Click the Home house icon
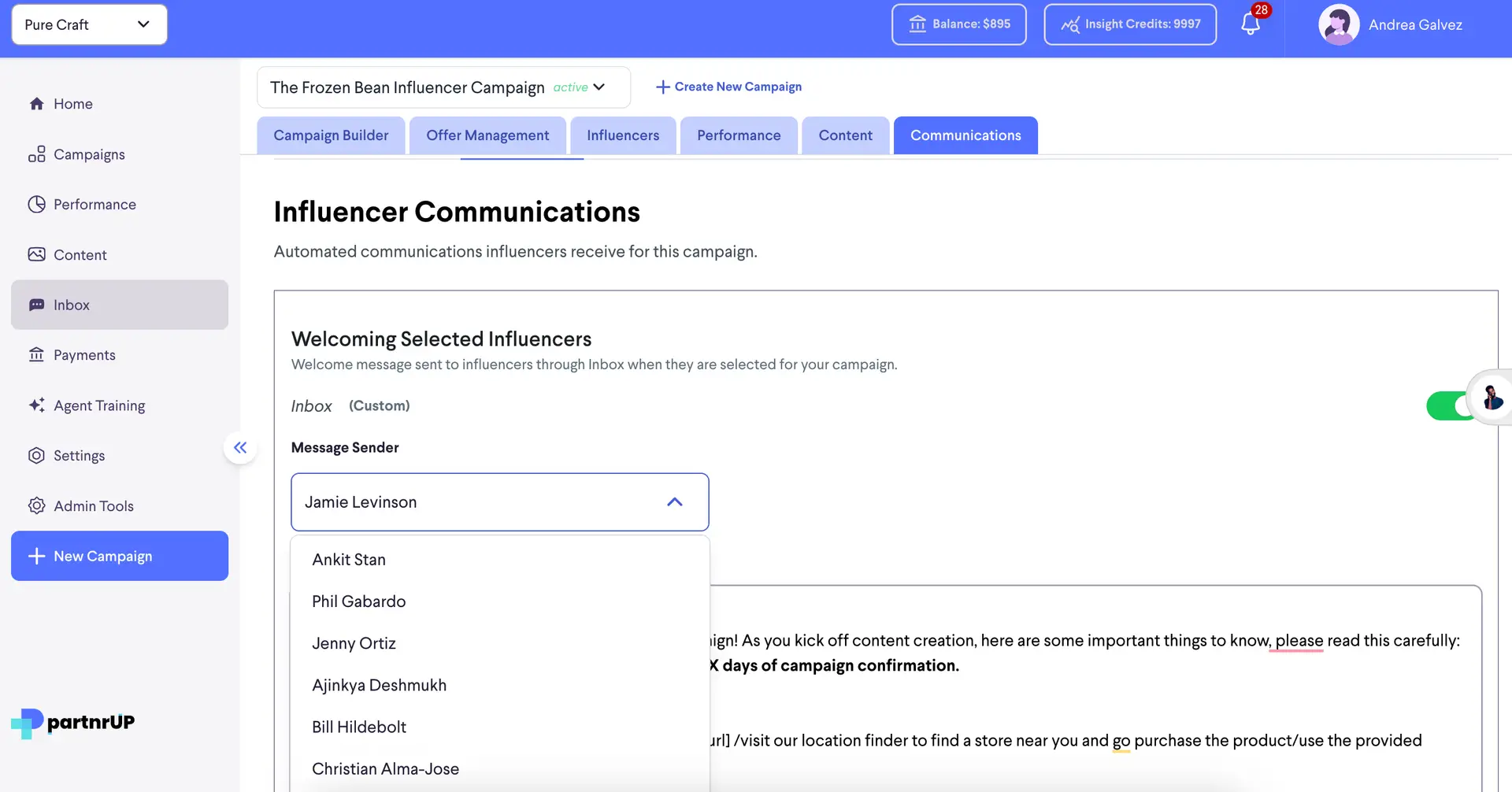This screenshot has width=1512, height=792. click(x=36, y=104)
